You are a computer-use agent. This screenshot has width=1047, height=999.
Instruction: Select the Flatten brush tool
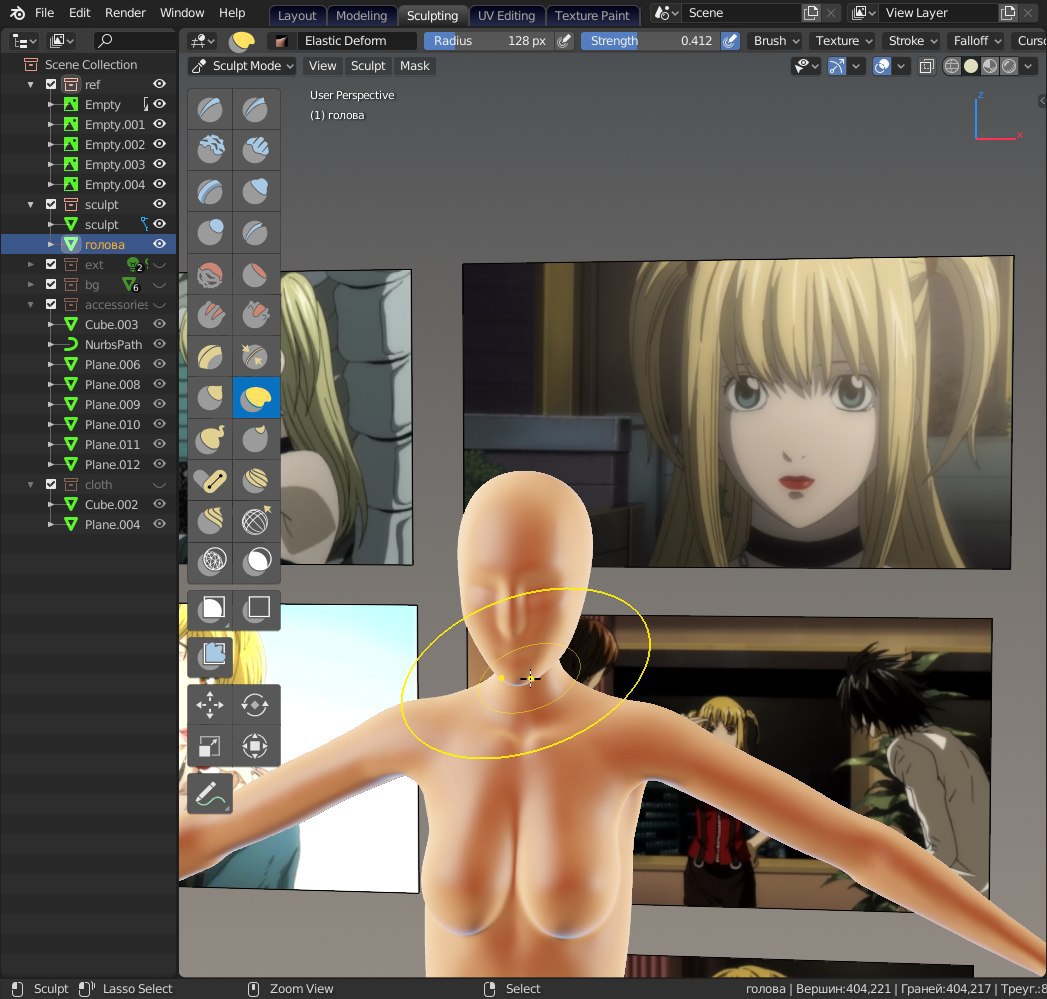click(255, 274)
